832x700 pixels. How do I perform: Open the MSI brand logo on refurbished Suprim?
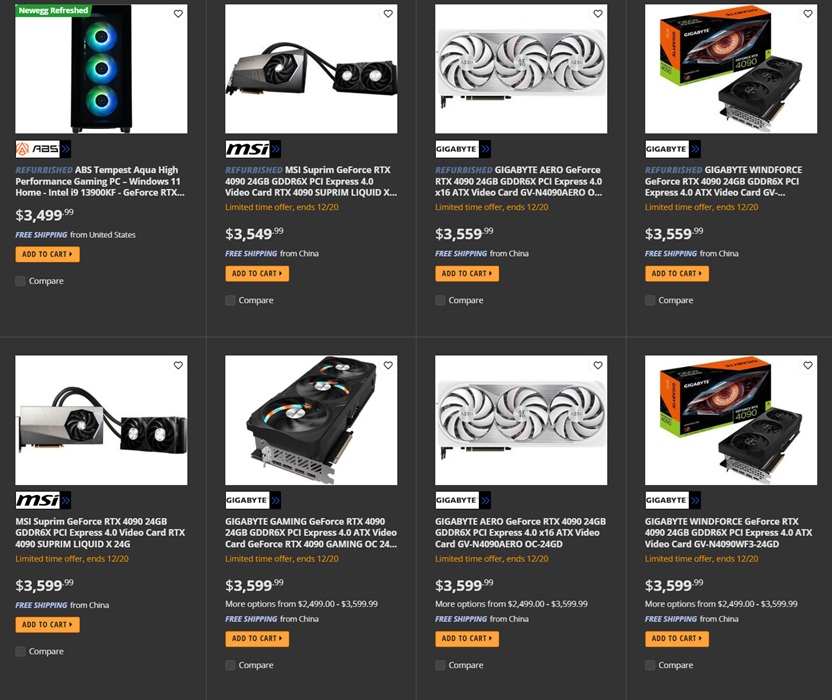(x=253, y=149)
